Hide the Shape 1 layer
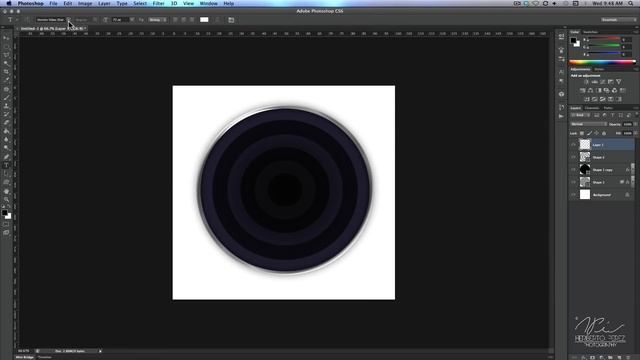 point(573,182)
